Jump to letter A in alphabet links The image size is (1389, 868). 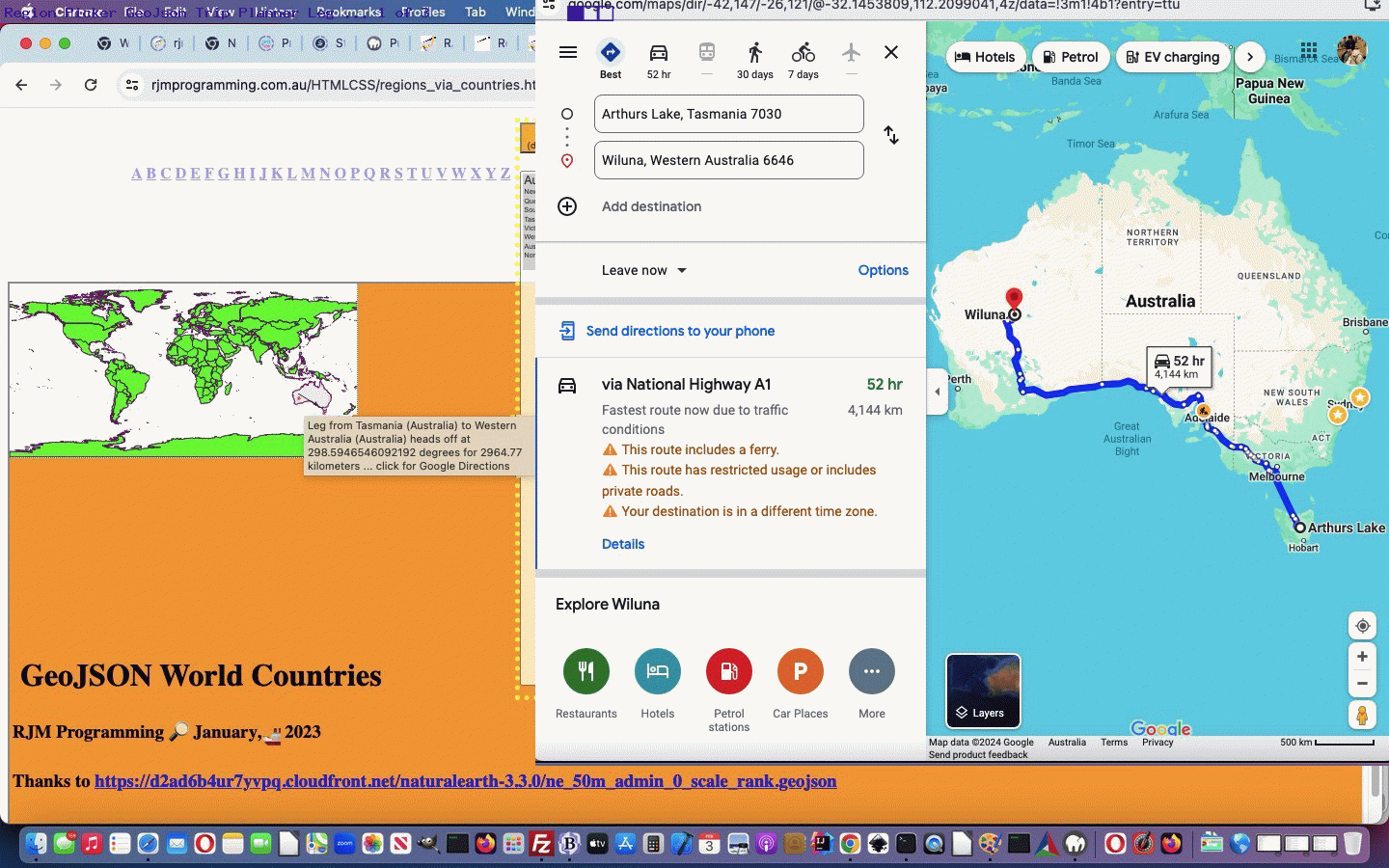[x=137, y=174]
